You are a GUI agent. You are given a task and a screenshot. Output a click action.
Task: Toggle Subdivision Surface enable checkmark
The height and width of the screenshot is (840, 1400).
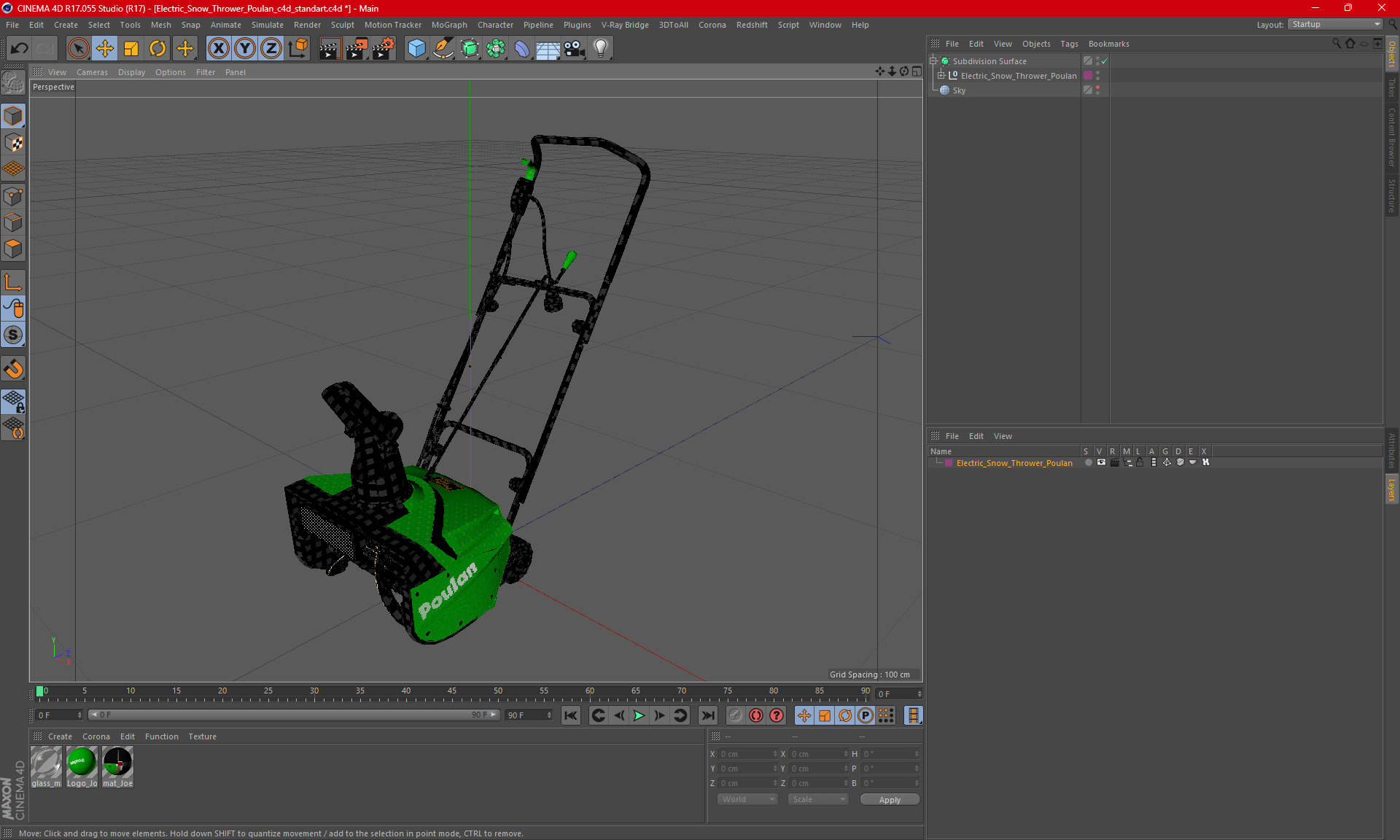(1105, 61)
